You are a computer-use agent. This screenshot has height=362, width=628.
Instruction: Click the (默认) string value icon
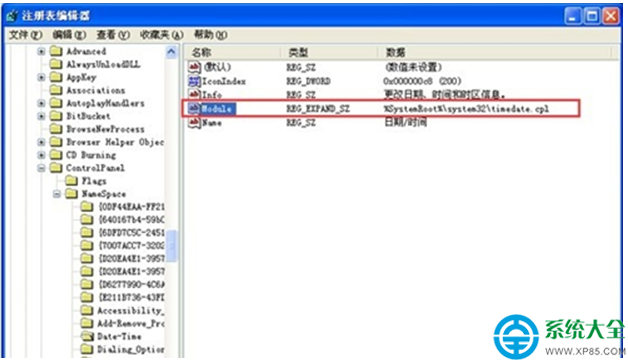(195, 67)
